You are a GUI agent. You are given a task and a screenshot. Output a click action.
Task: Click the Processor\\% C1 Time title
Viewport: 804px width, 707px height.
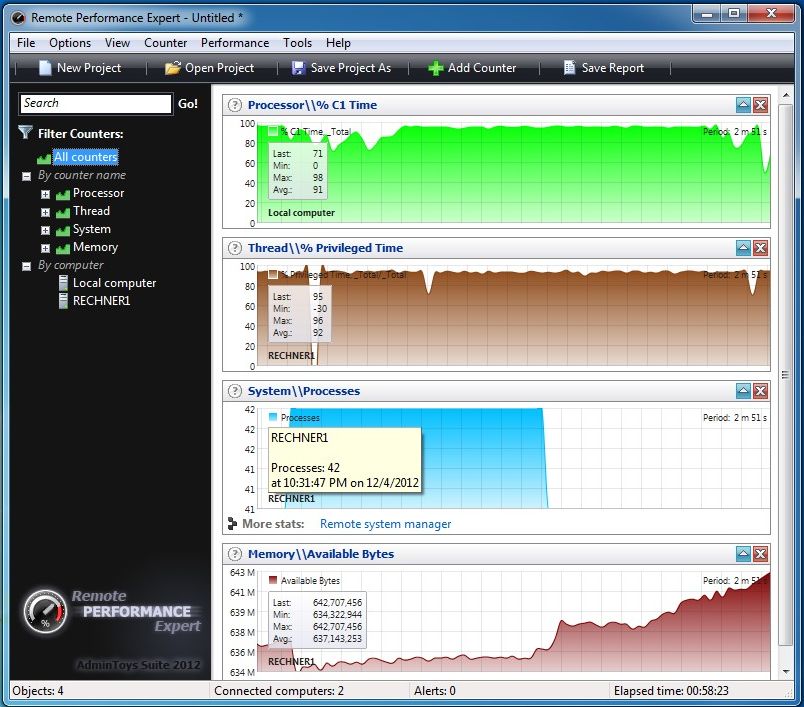pos(312,105)
